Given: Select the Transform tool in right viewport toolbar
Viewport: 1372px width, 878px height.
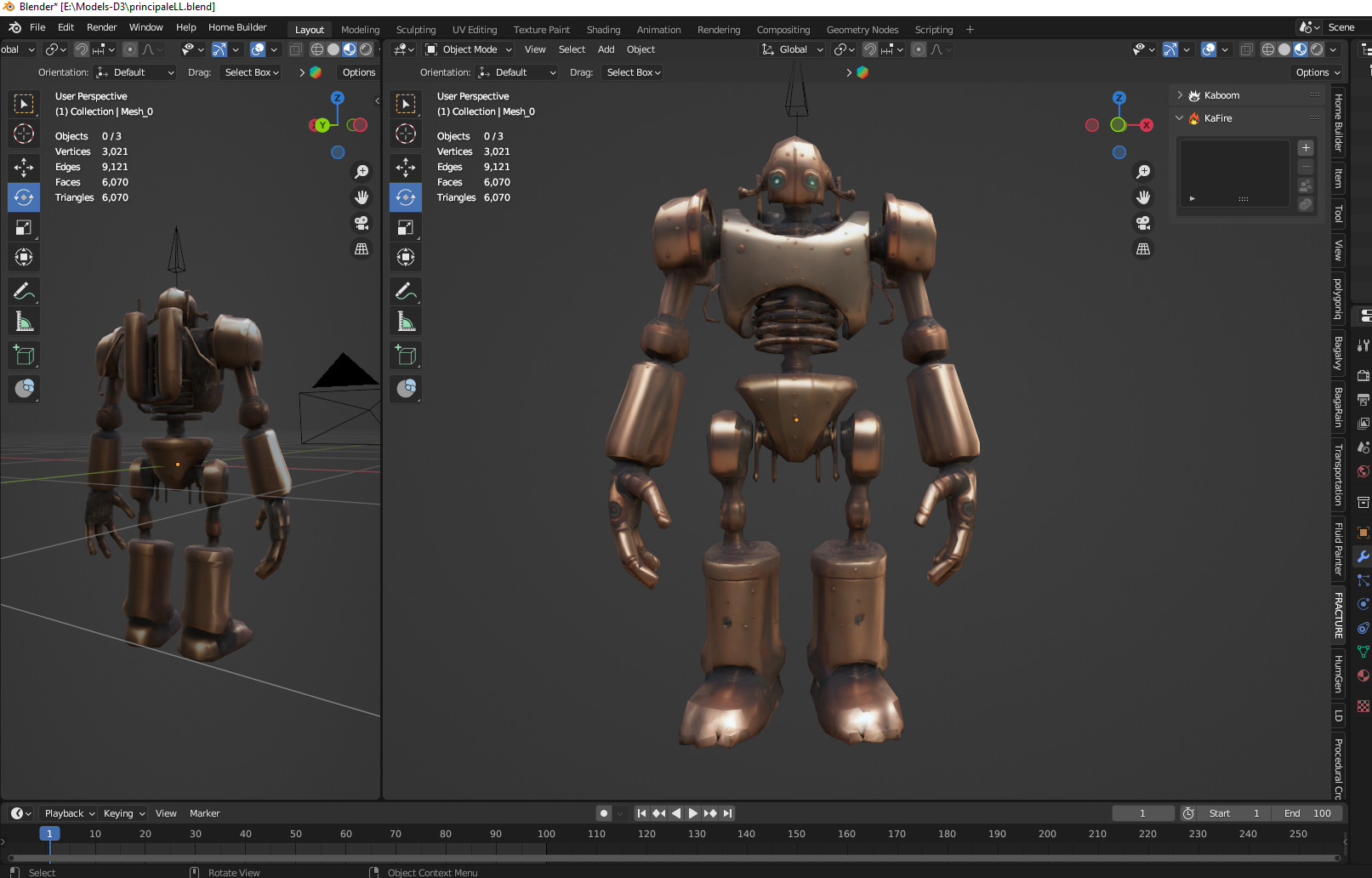Looking at the screenshot, I should coord(406,257).
